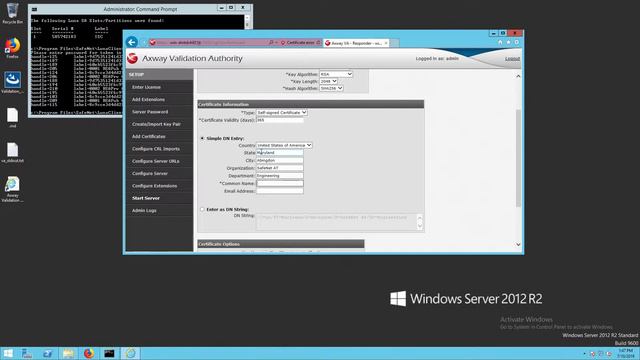Click the browser page vertical scrollbar thumb
This screenshot has height=360, width=640.
click(x=518, y=158)
